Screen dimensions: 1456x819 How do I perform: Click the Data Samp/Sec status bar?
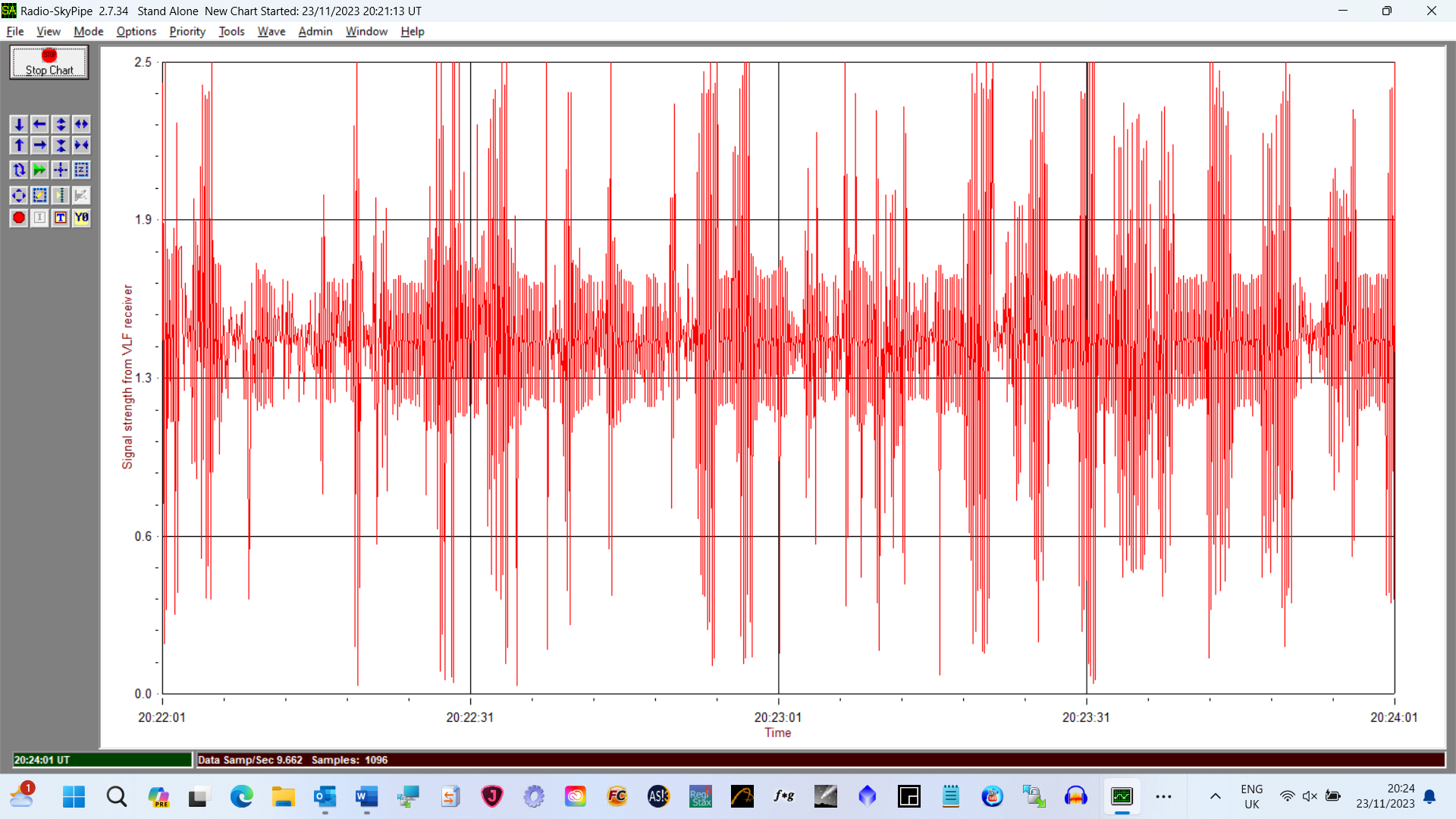pos(292,760)
